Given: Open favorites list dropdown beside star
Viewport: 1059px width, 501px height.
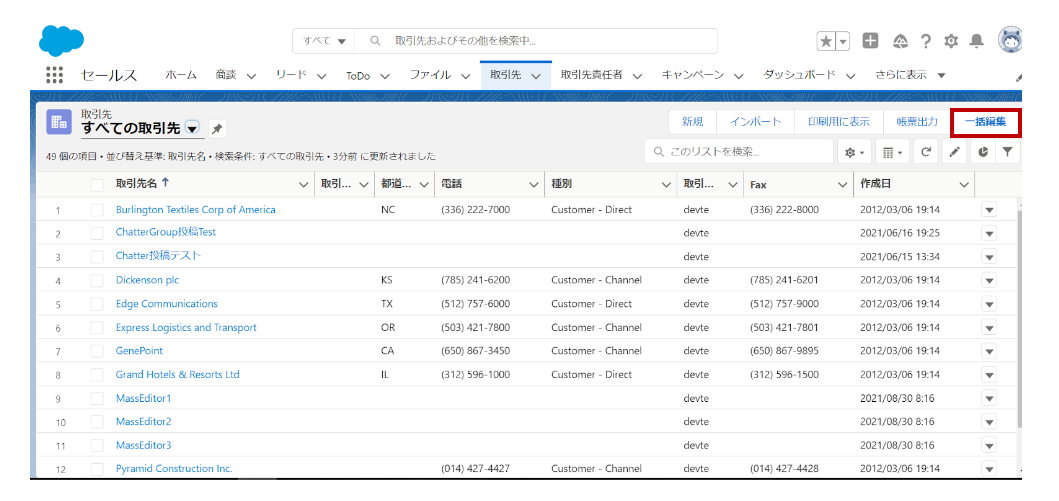Looking at the screenshot, I should click(843, 41).
